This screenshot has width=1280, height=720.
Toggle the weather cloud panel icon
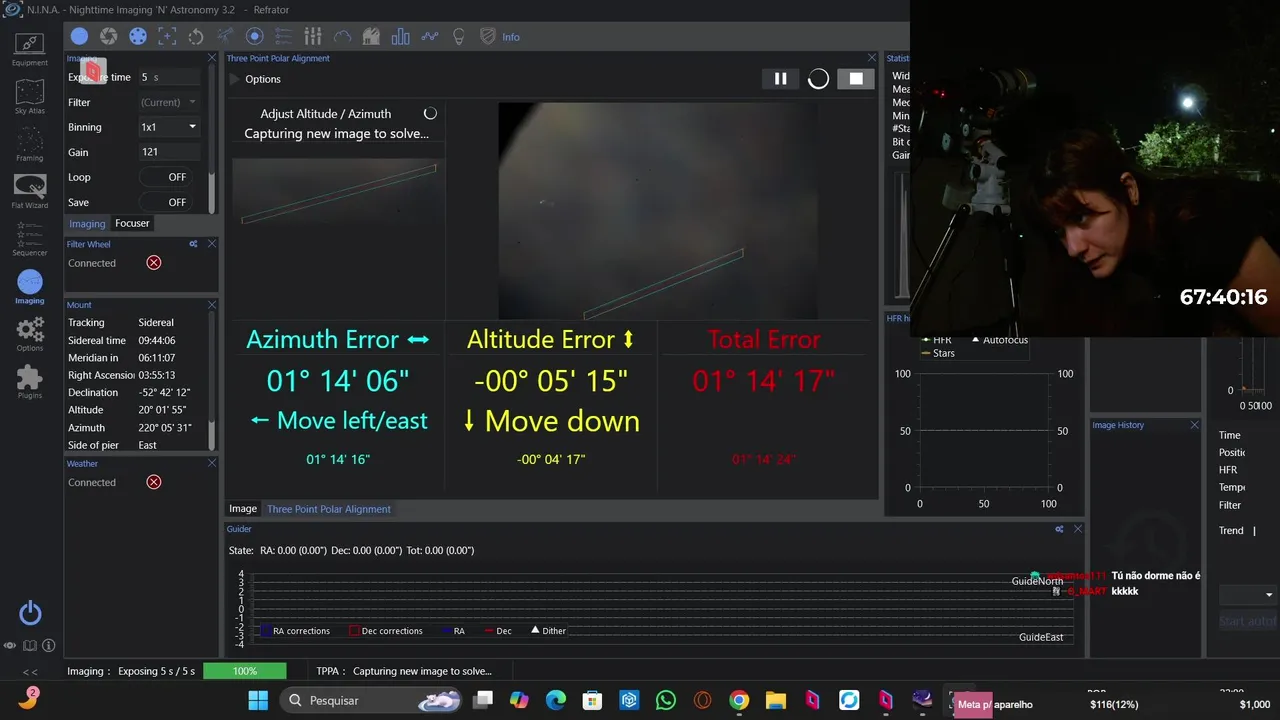342,37
